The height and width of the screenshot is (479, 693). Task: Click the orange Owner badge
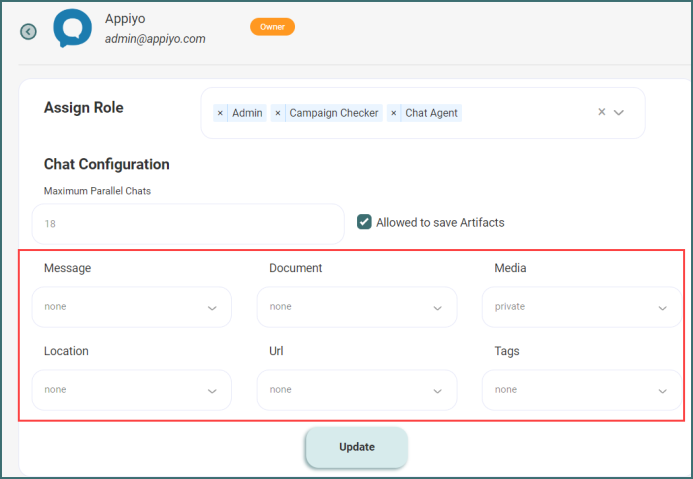pos(272,27)
